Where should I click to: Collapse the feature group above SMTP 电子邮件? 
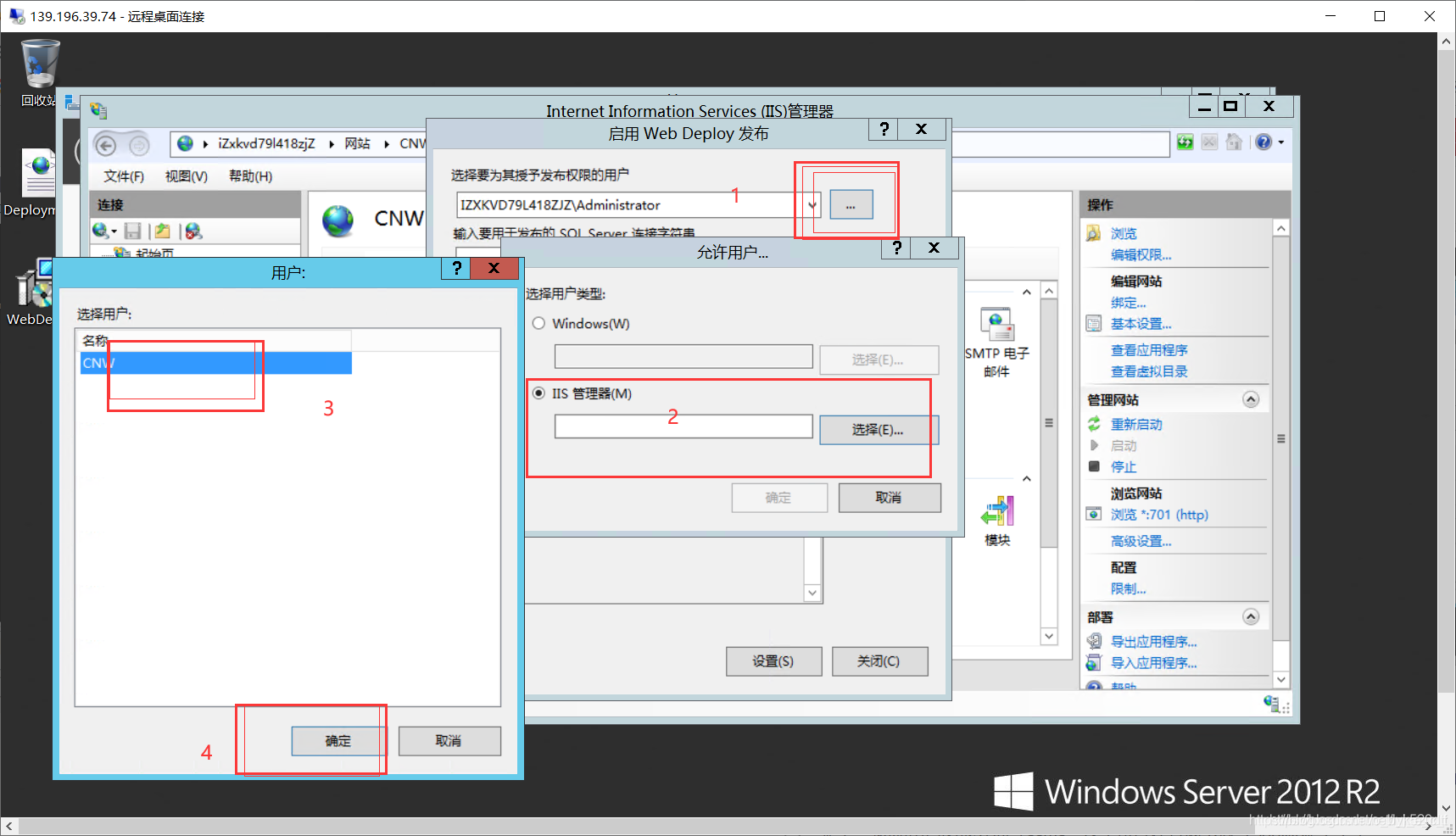[1027, 293]
